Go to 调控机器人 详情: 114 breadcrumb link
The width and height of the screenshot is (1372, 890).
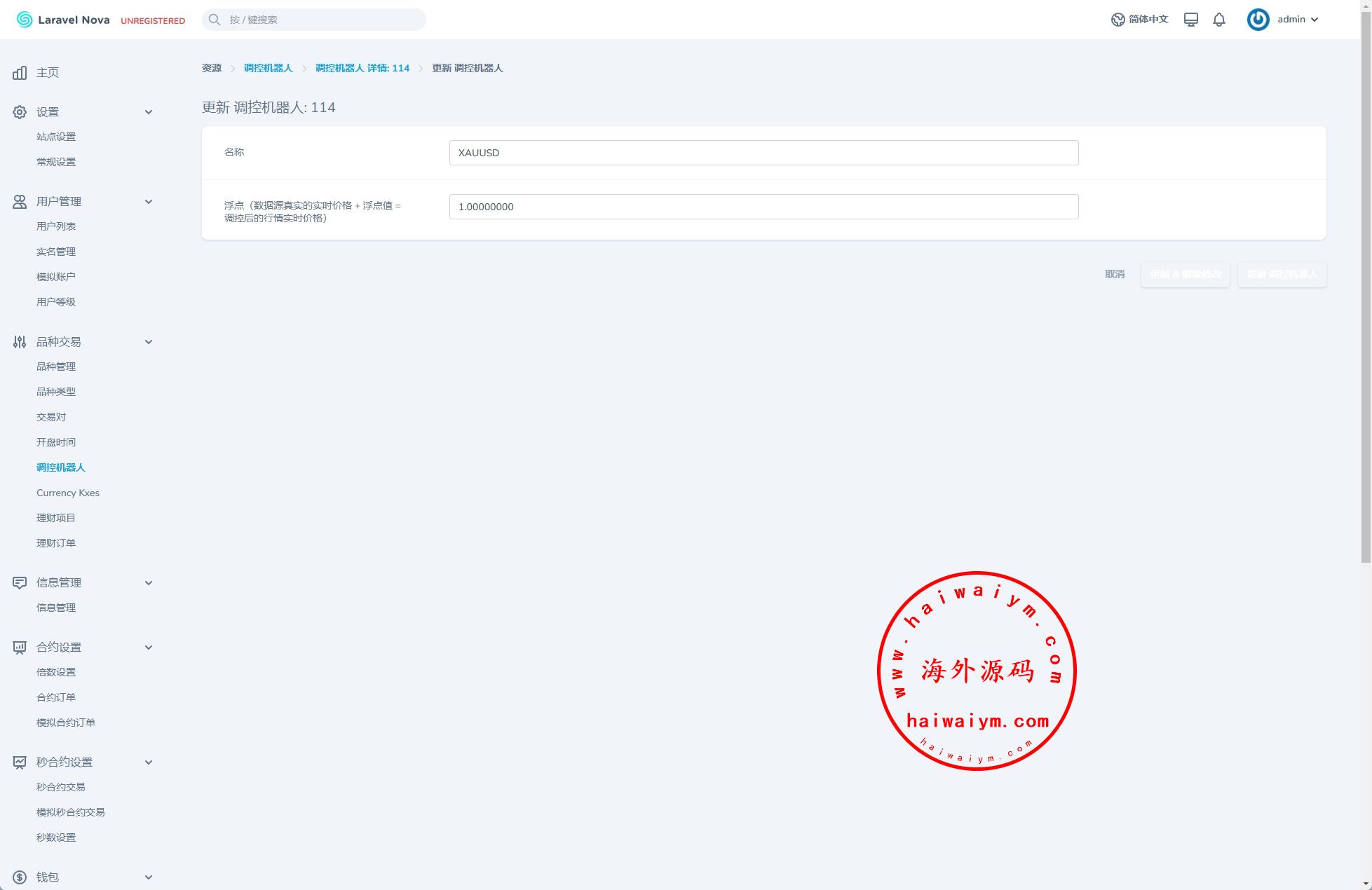coord(362,68)
